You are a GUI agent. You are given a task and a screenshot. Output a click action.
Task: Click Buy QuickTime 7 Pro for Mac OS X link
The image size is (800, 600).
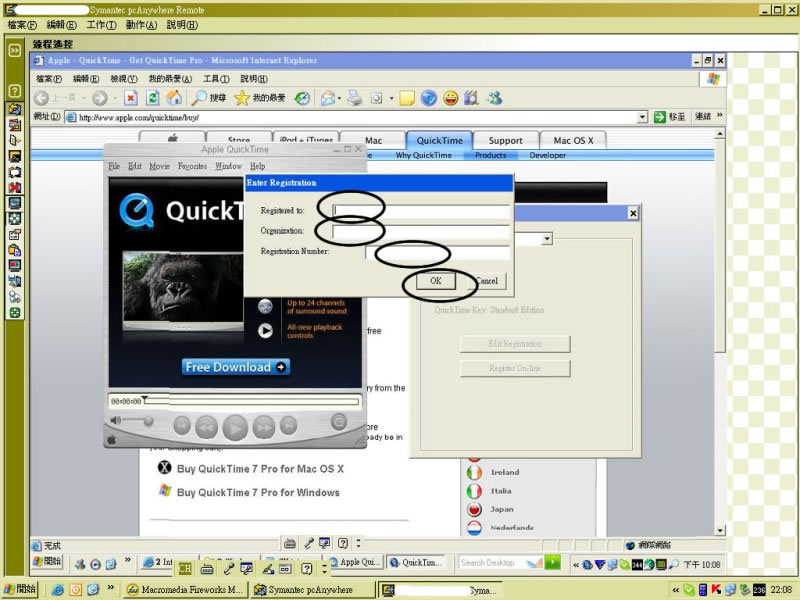coord(260,469)
